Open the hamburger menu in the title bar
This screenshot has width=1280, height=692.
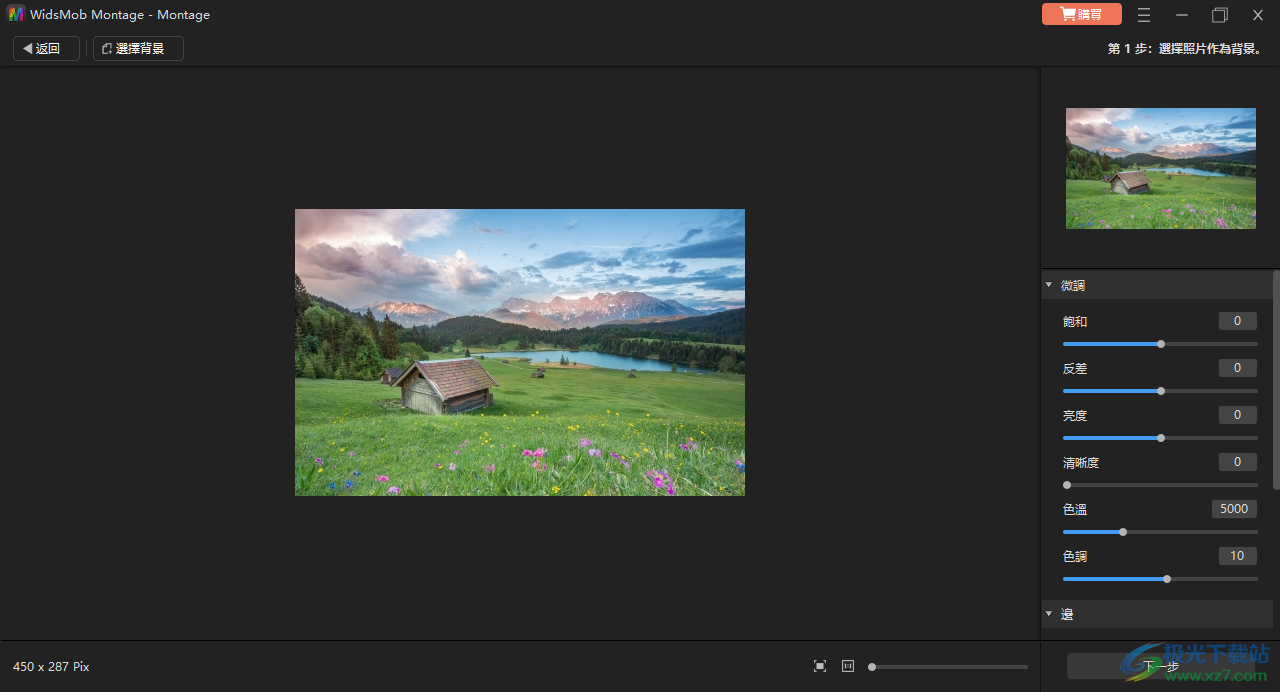pos(1144,15)
